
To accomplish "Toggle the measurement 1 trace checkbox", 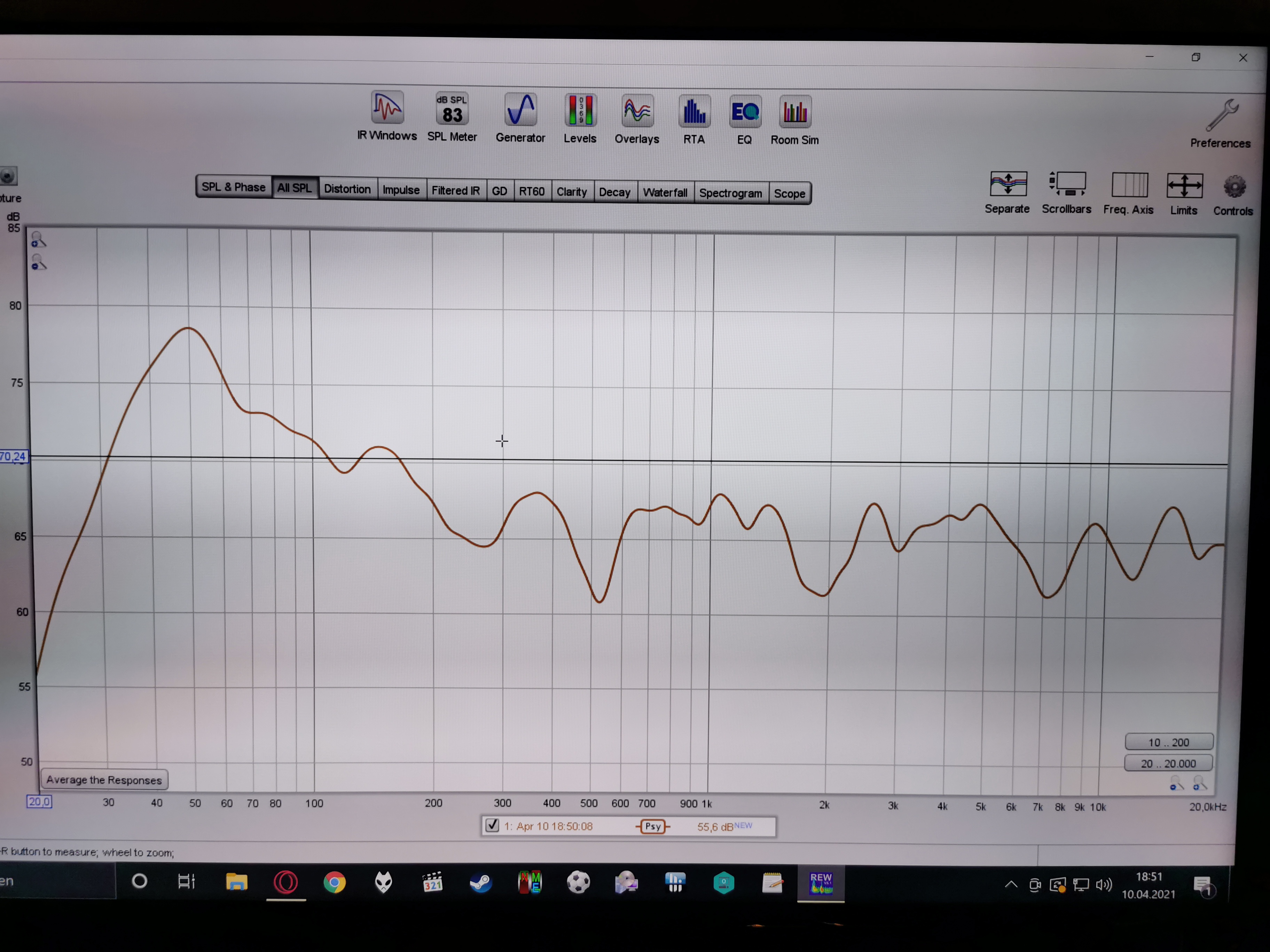I will [x=492, y=825].
